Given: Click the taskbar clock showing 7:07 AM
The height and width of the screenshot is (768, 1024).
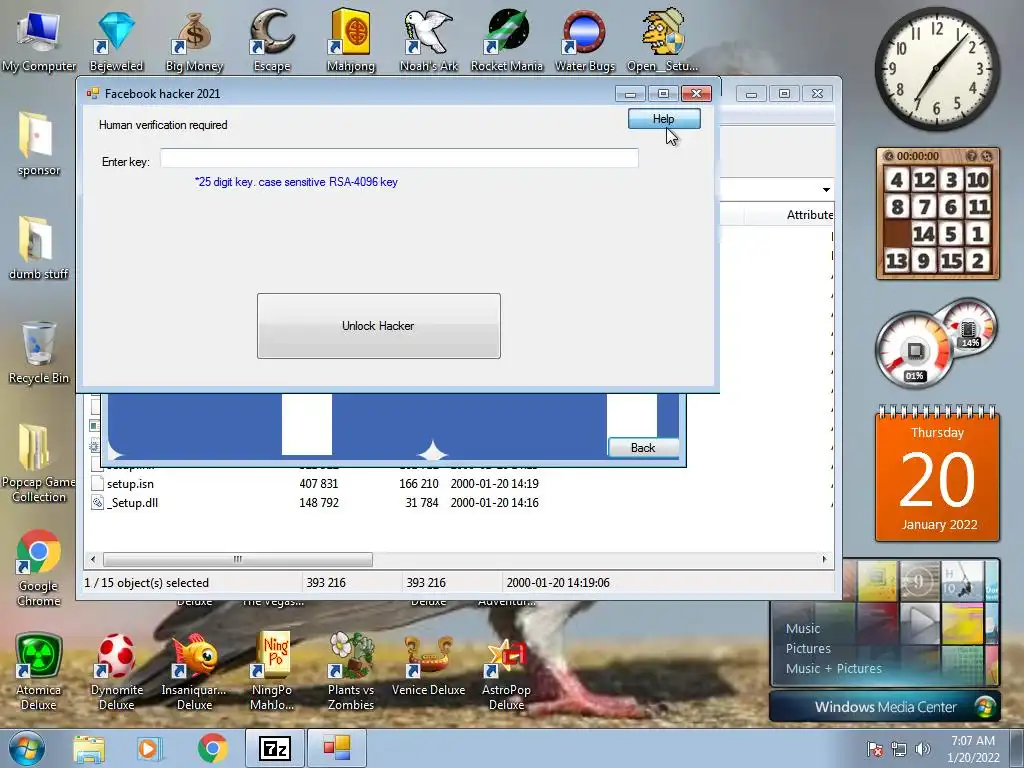Looking at the screenshot, I should [x=973, y=749].
